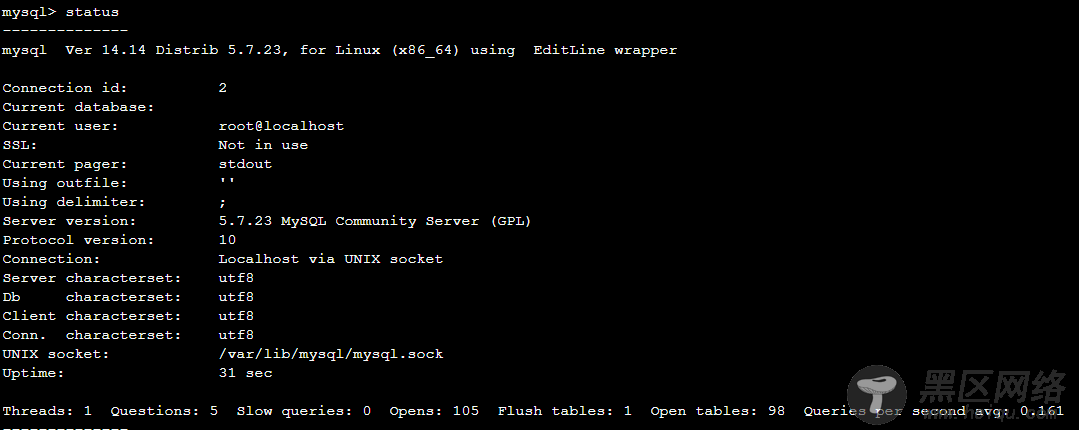Image resolution: width=1079 pixels, height=430 pixels.
Task: Click the EditLine wrapper text
Action: [605, 50]
